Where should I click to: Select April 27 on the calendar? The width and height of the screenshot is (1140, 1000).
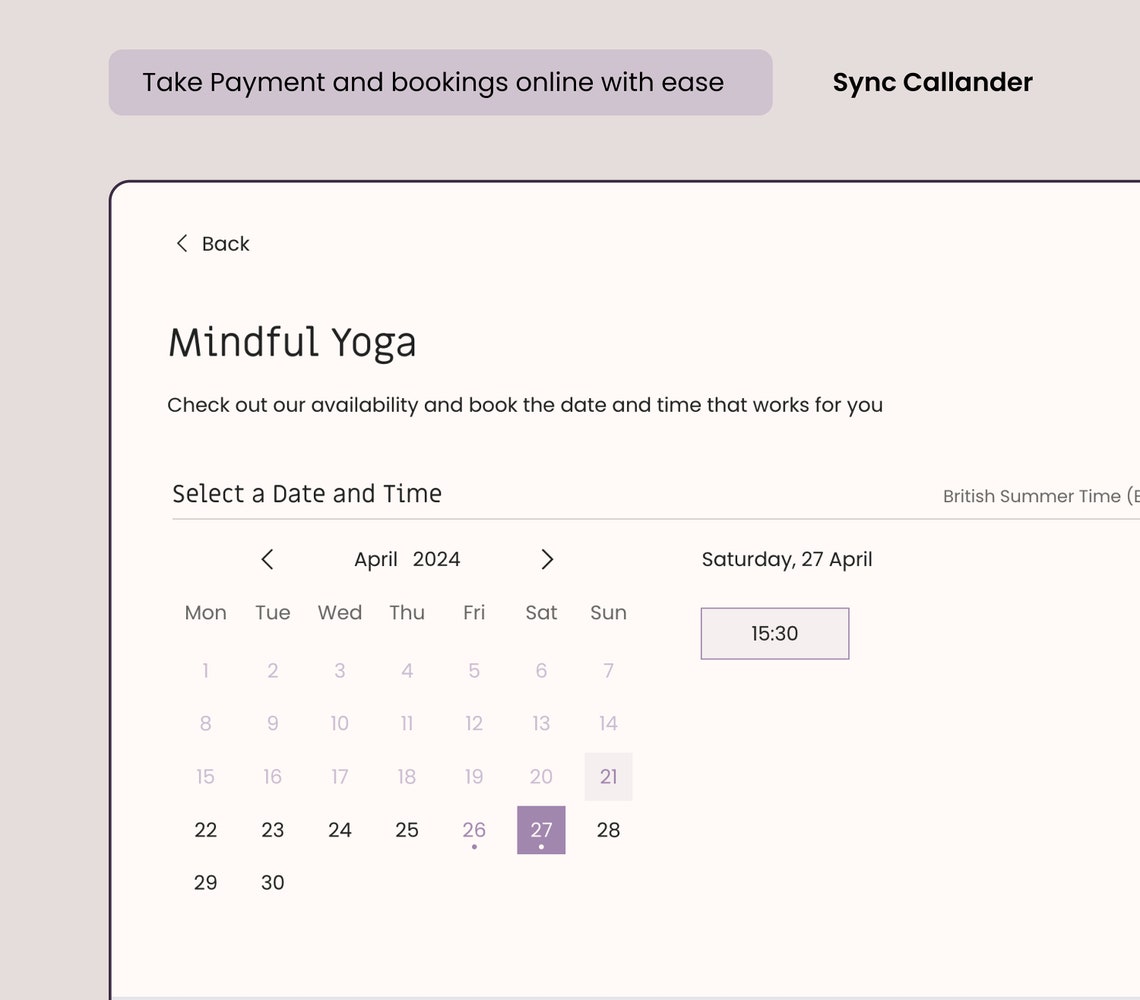click(540, 830)
